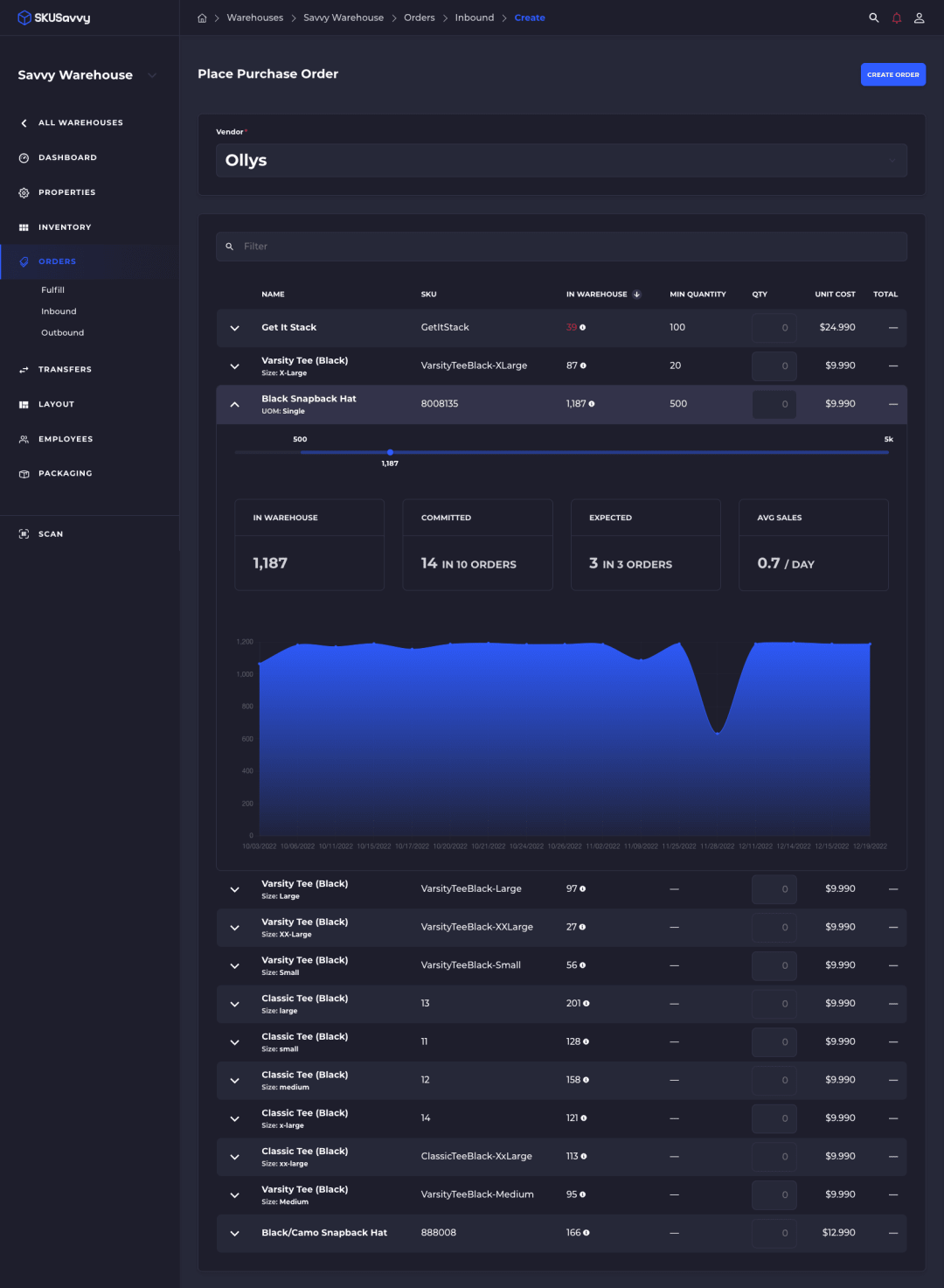Expand the Varsity Tee Medium row
Screen dimensions: 944x1288
point(235,1195)
